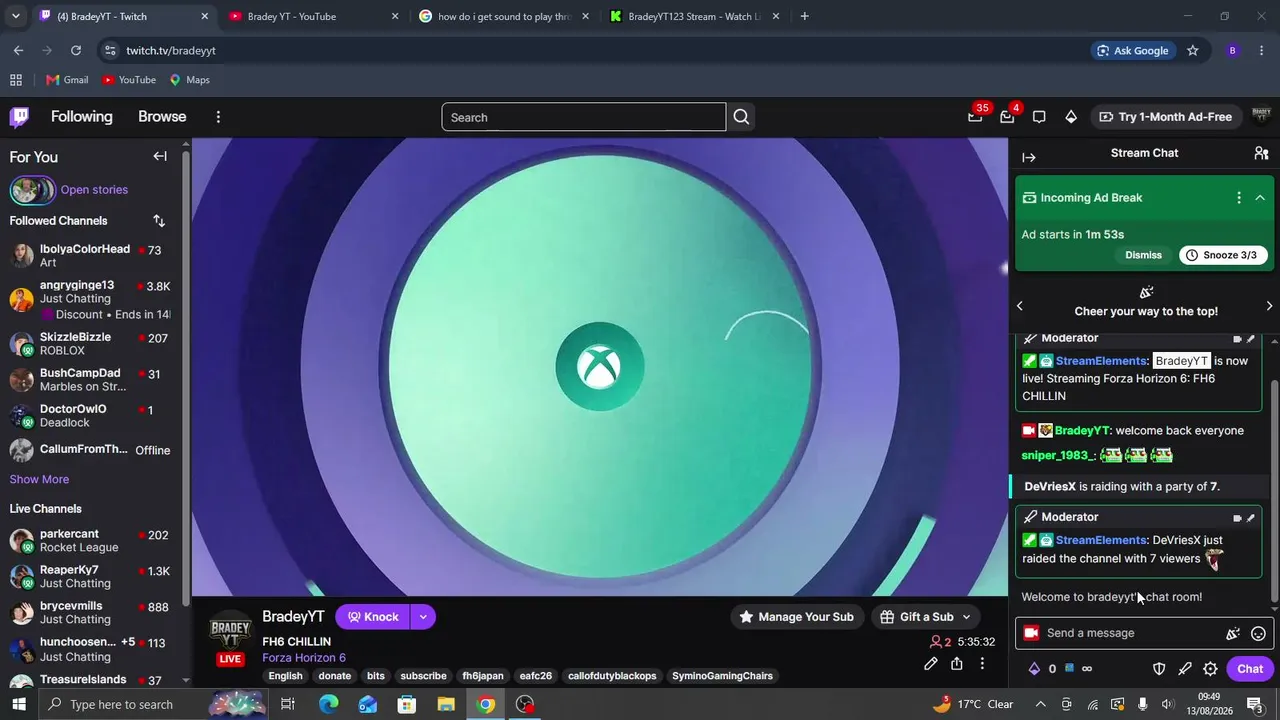Send message with Chat button
Image resolution: width=1280 pixels, height=720 pixels.
pos(1250,669)
